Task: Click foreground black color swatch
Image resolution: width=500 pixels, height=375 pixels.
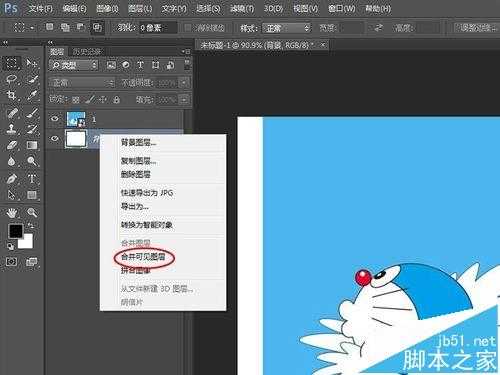Action: click(15, 231)
